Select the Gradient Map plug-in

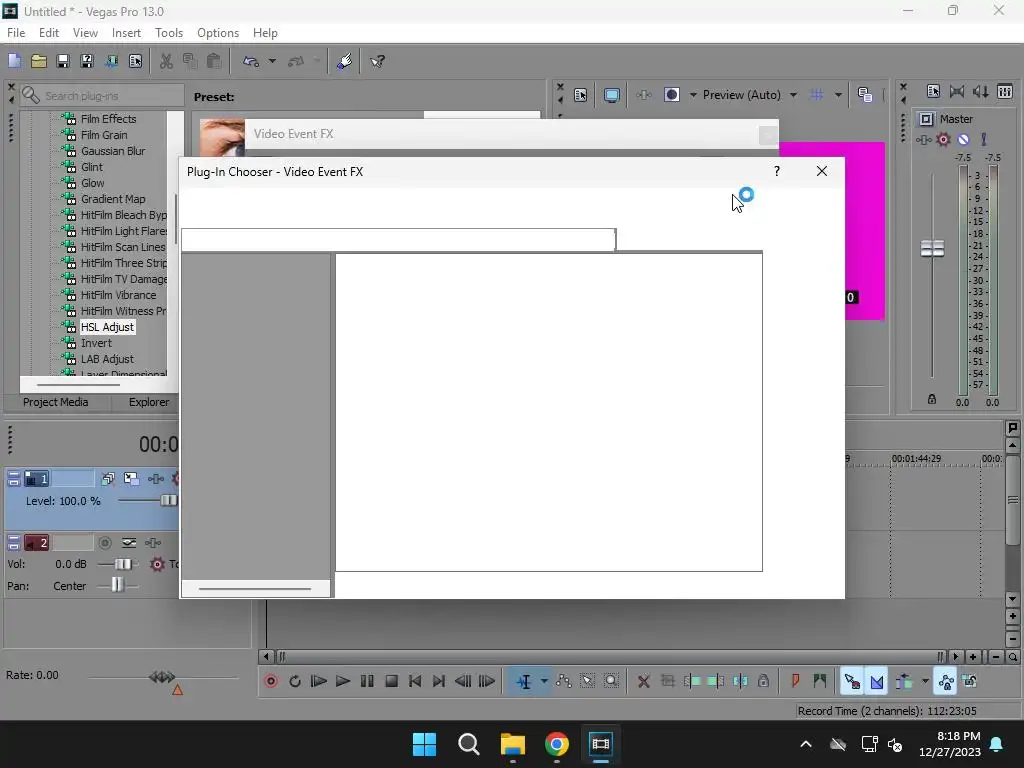pyautogui.click(x=113, y=199)
